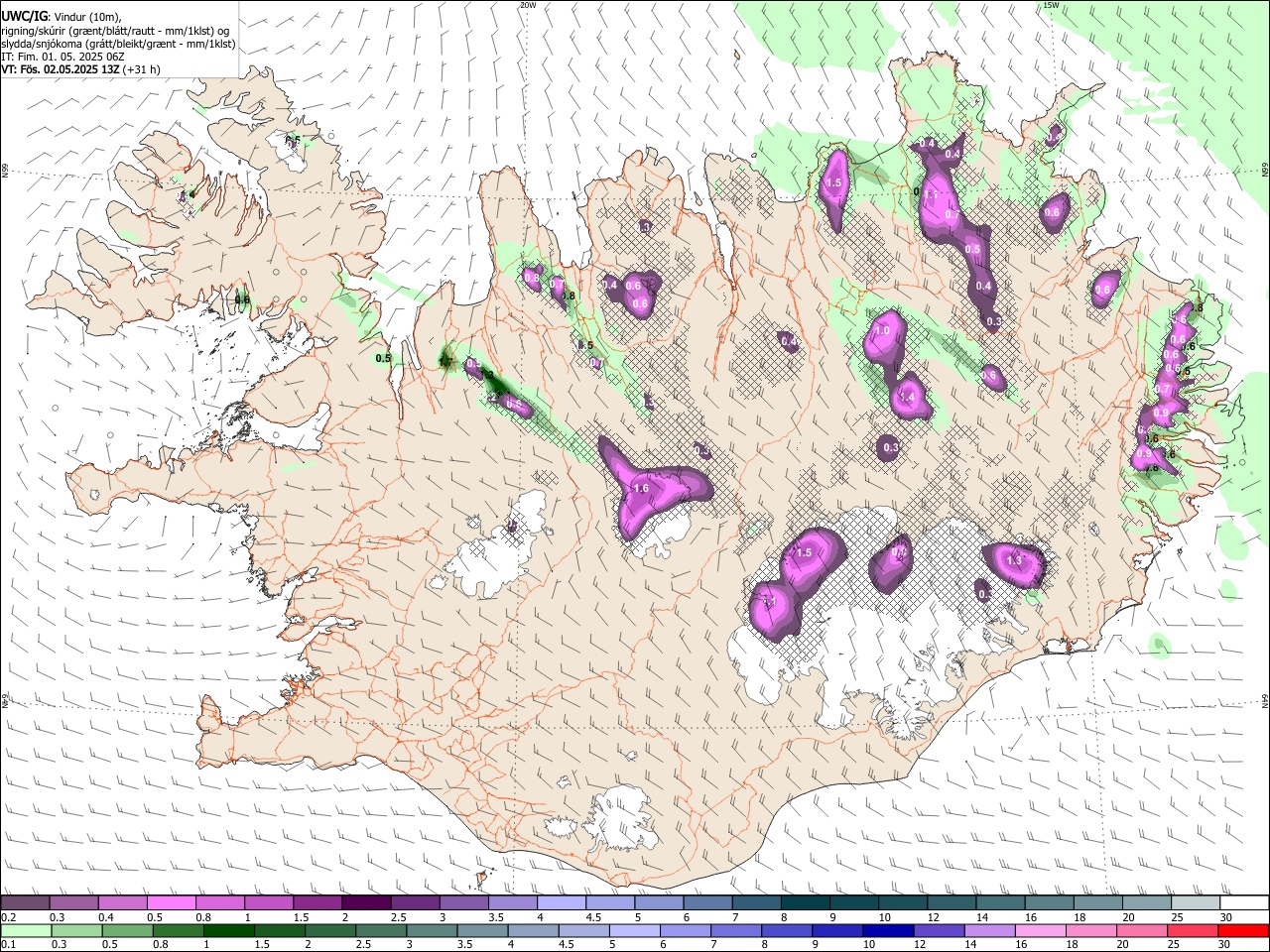Select the darkest purple 2 snow legend swatch
The image size is (1270, 952).
coord(366,903)
